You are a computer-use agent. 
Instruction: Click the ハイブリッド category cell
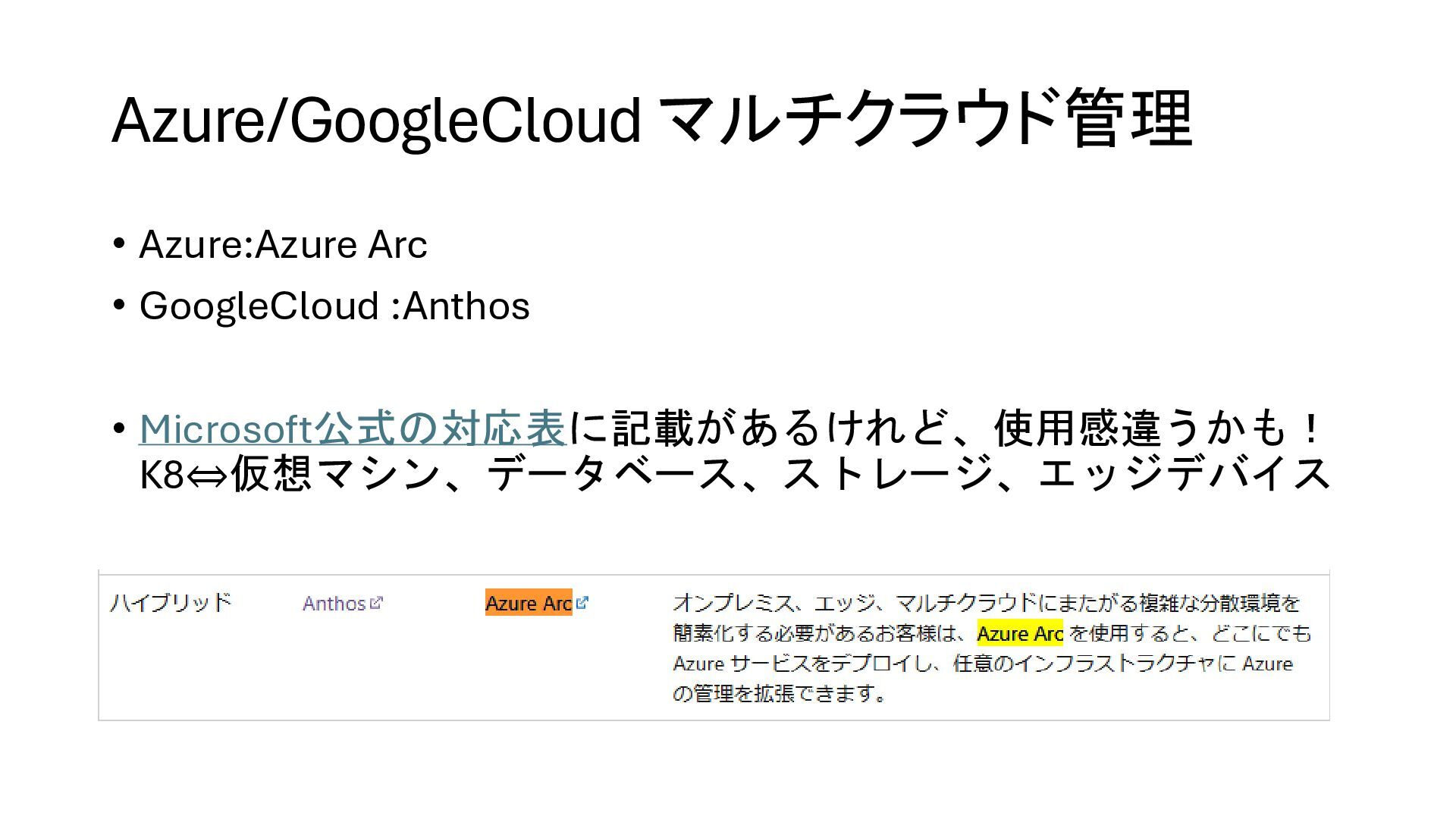pyautogui.click(x=171, y=603)
